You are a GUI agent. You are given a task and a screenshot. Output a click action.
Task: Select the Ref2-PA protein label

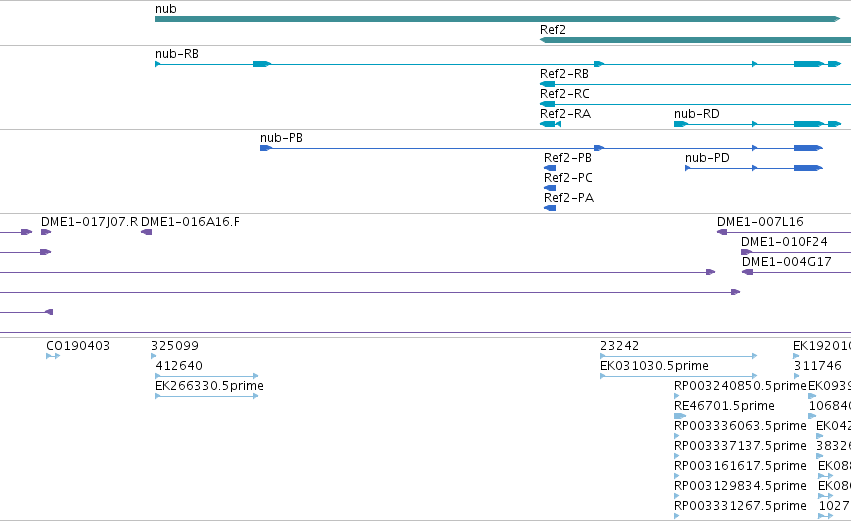(x=569, y=198)
